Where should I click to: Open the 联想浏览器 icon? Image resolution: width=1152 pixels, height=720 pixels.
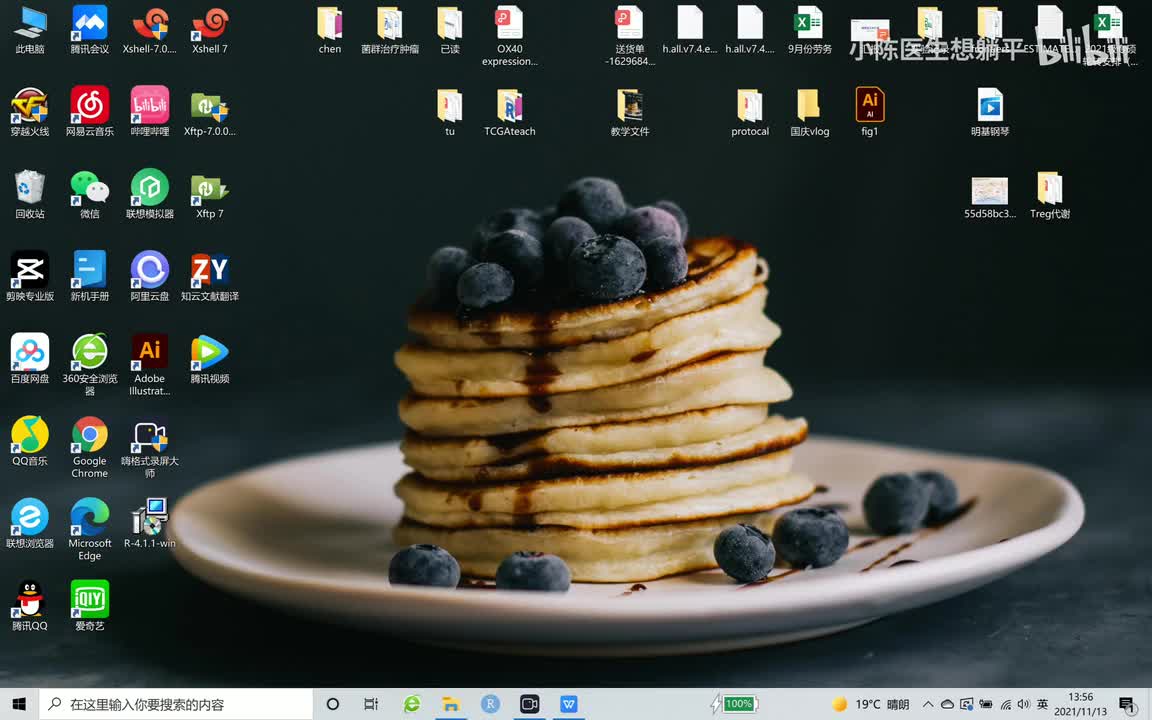click(29, 524)
